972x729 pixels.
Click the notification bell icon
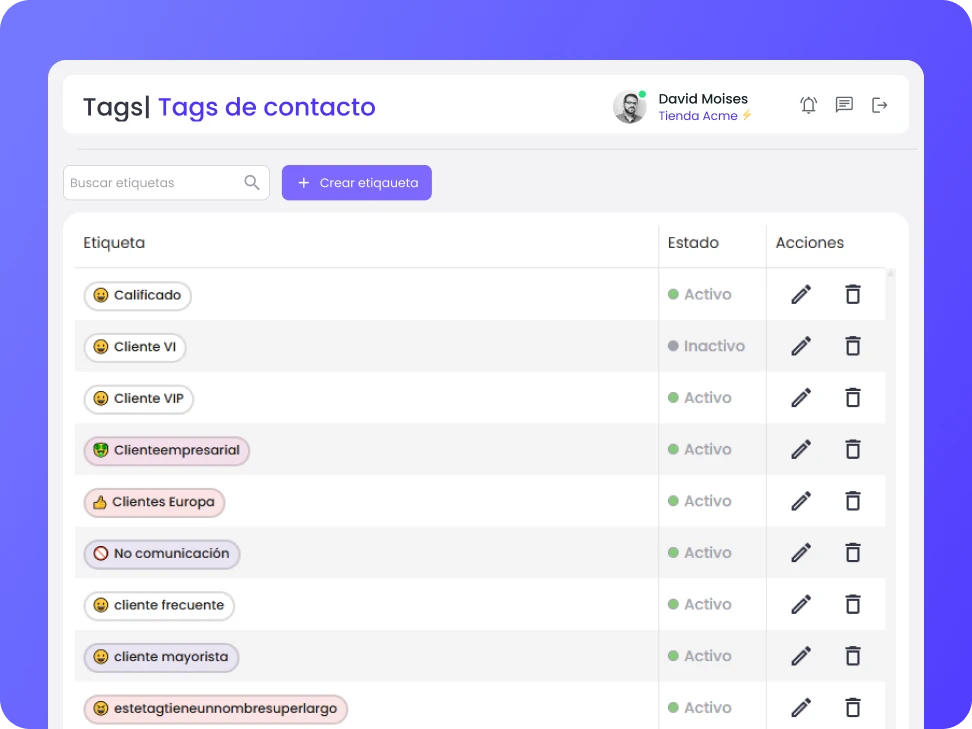click(808, 104)
